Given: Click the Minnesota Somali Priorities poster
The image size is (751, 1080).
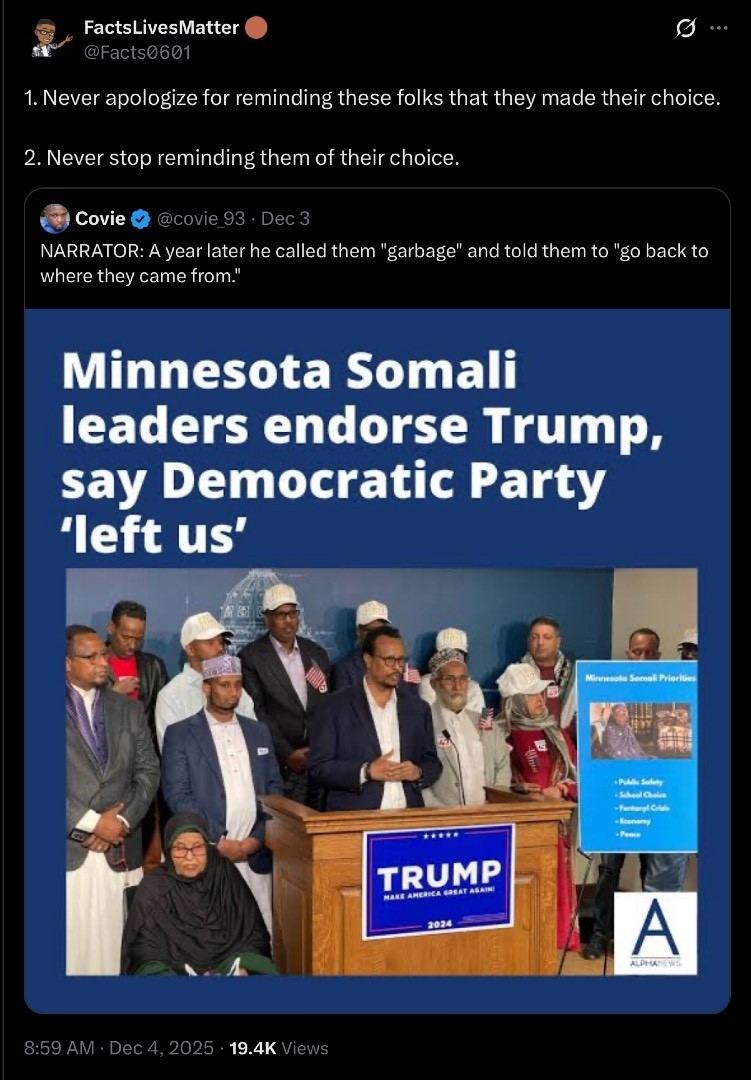Looking at the screenshot, I should 637,756.
